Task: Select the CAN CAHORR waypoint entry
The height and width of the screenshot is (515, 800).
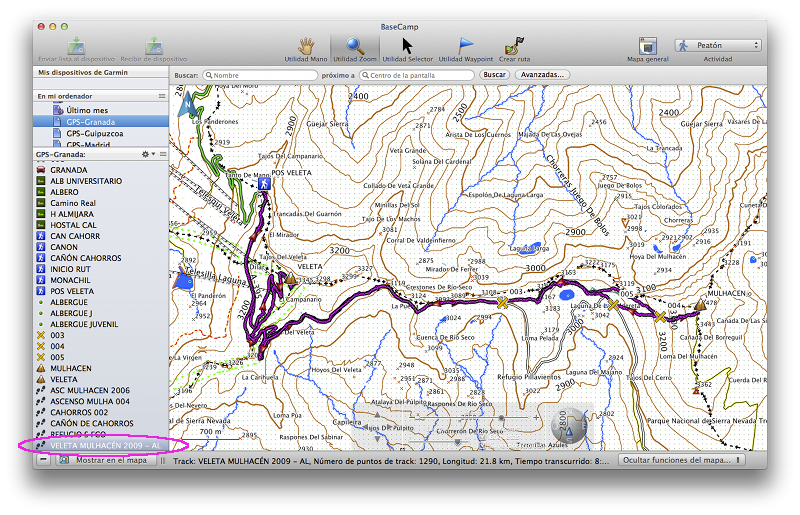Action: coord(101,236)
